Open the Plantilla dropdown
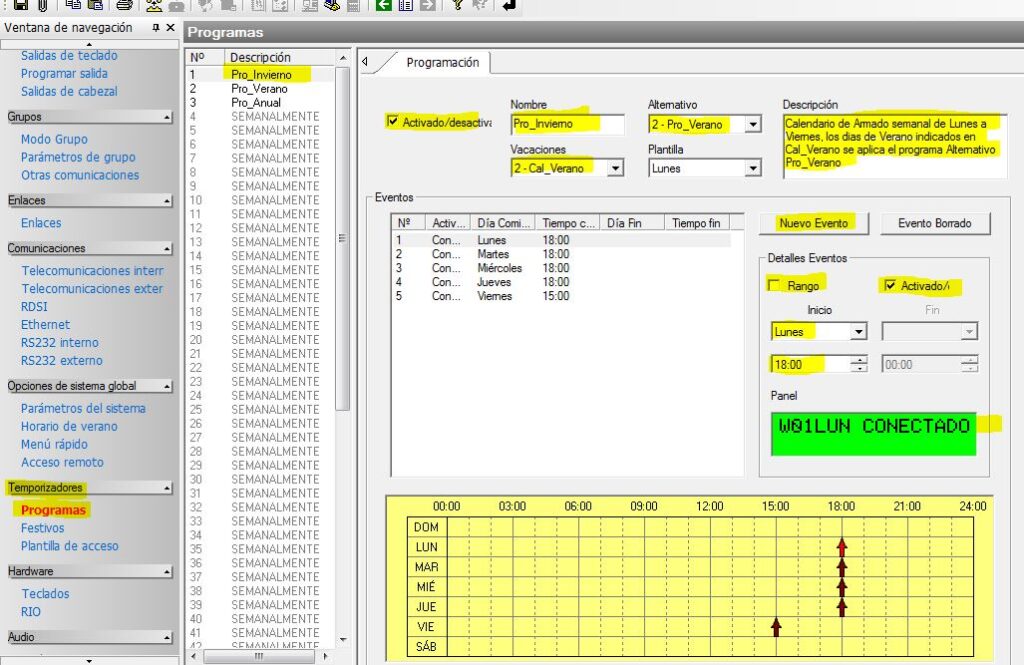Viewport: 1024px width, 665px height. [754, 169]
